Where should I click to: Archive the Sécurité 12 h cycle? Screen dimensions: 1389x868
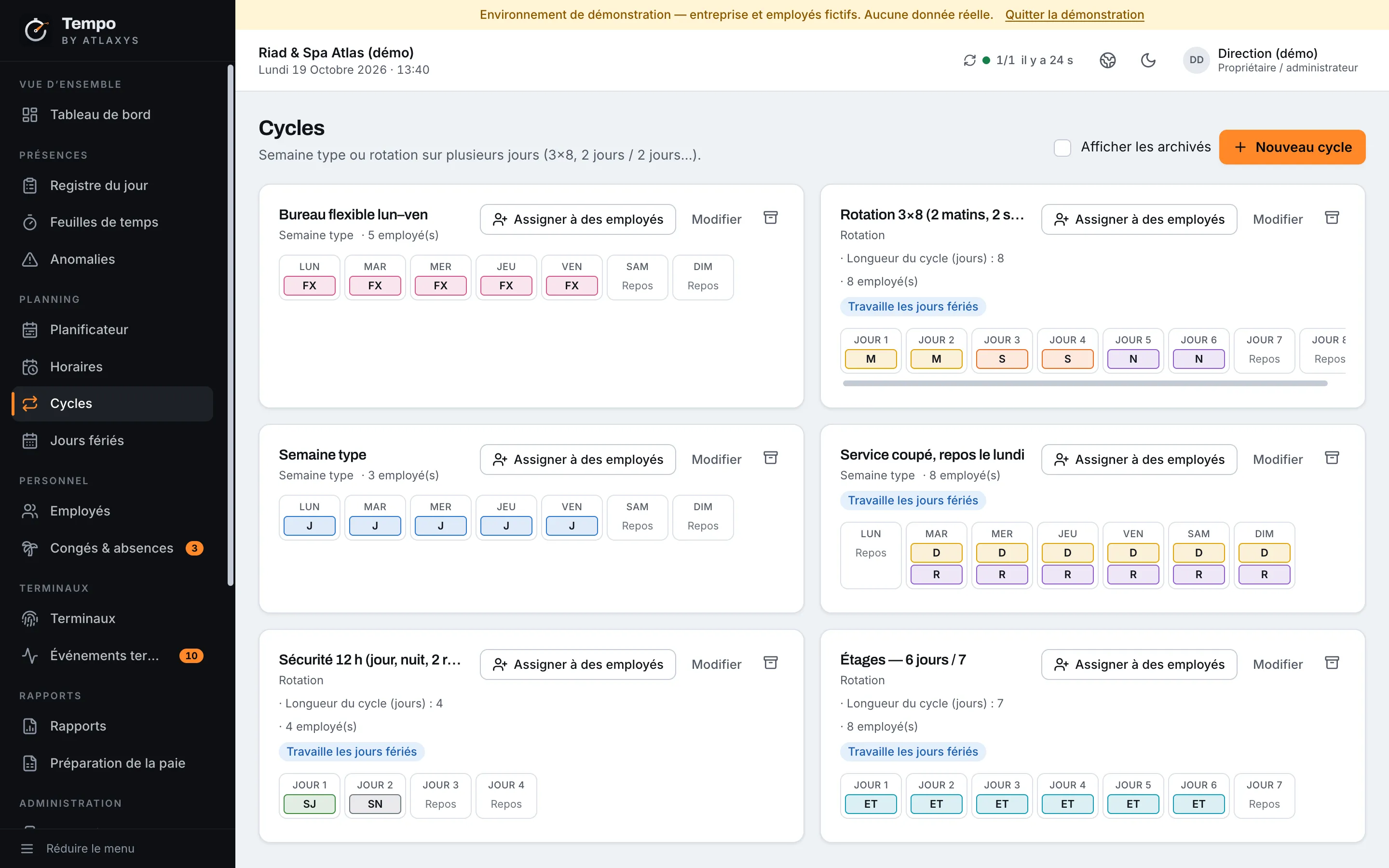click(x=771, y=663)
